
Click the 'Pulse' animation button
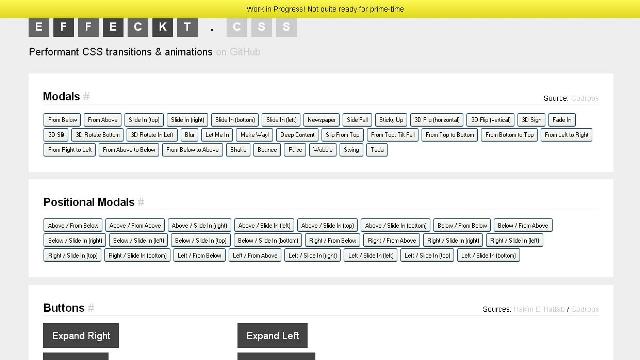coord(295,150)
